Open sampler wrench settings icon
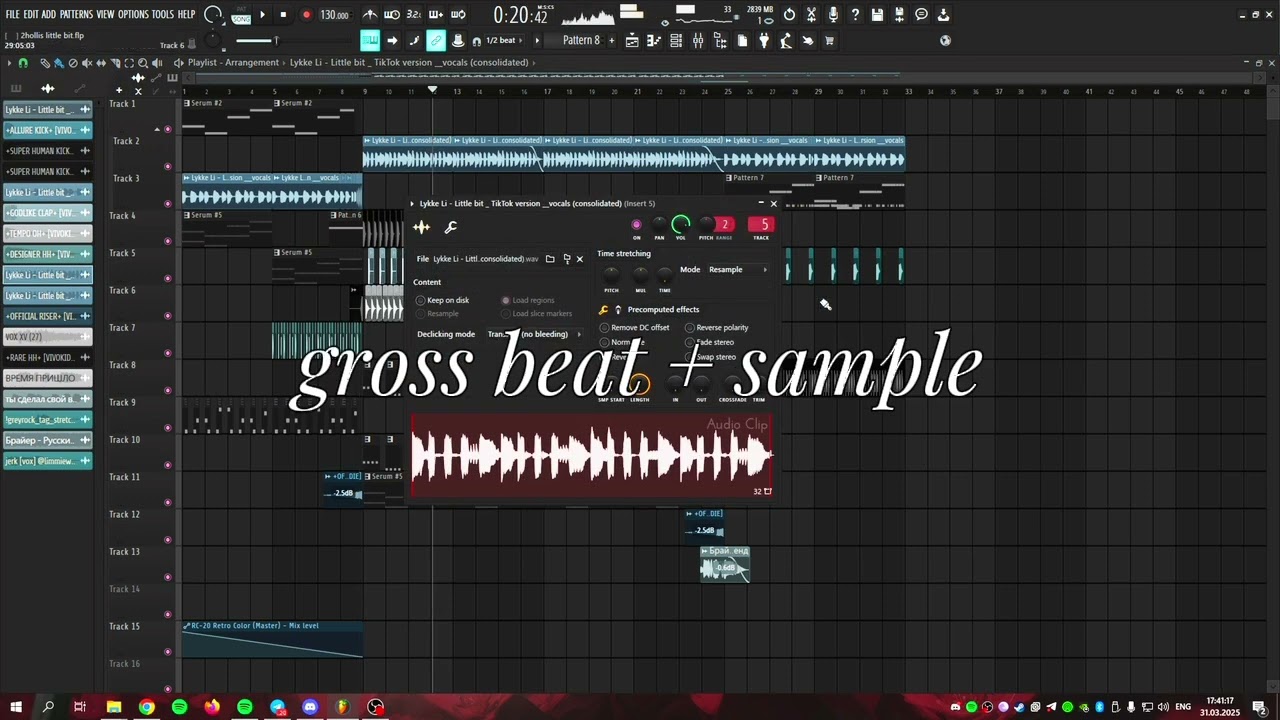The image size is (1280, 720). [451, 228]
